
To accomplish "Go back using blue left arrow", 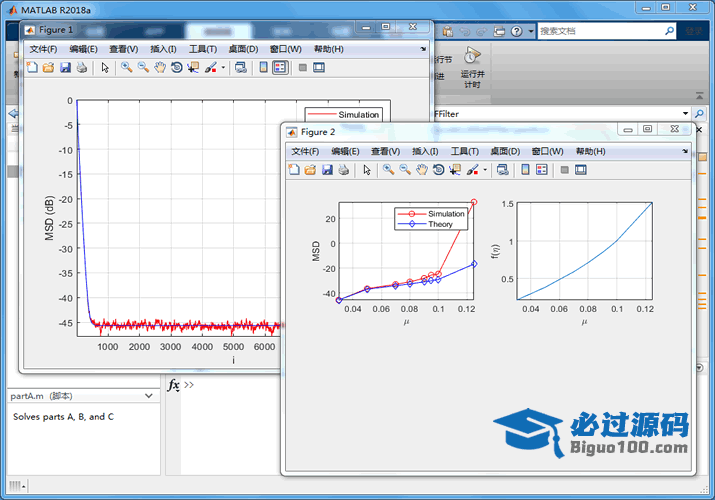I will click(x=13, y=113).
